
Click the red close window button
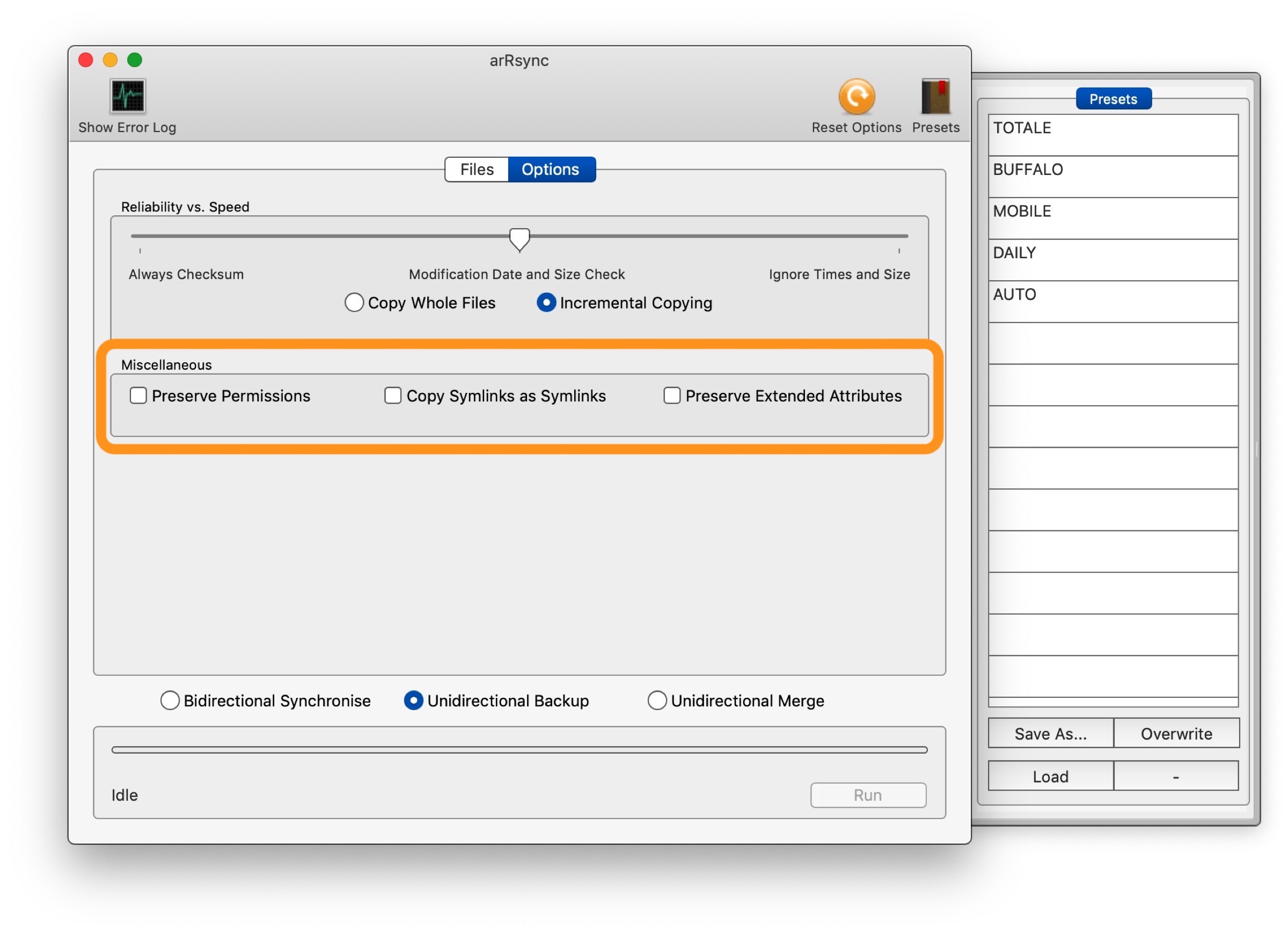86,60
